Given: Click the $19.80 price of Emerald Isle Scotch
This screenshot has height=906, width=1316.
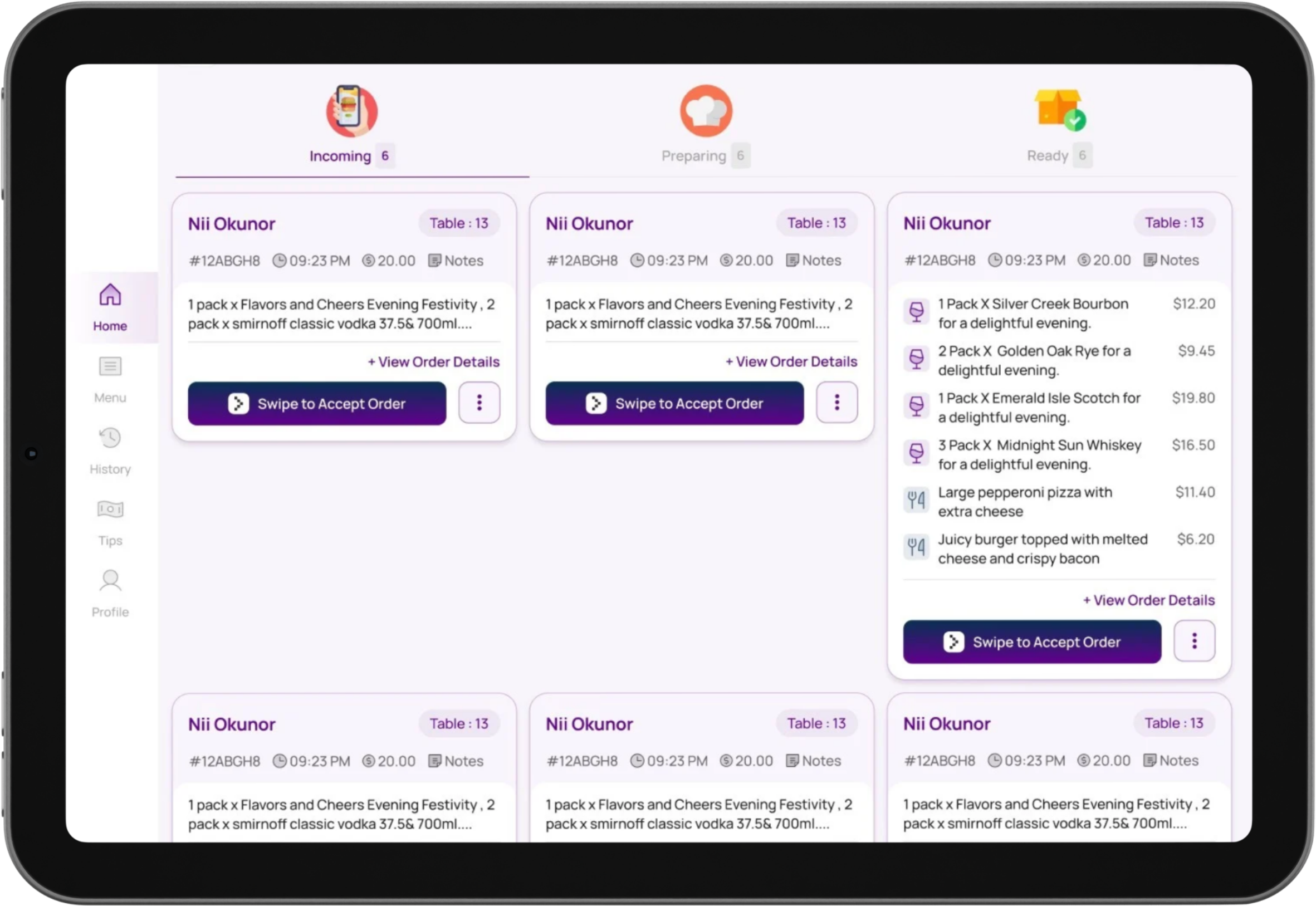Looking at the screenshot, I should tap(1193, 398).
